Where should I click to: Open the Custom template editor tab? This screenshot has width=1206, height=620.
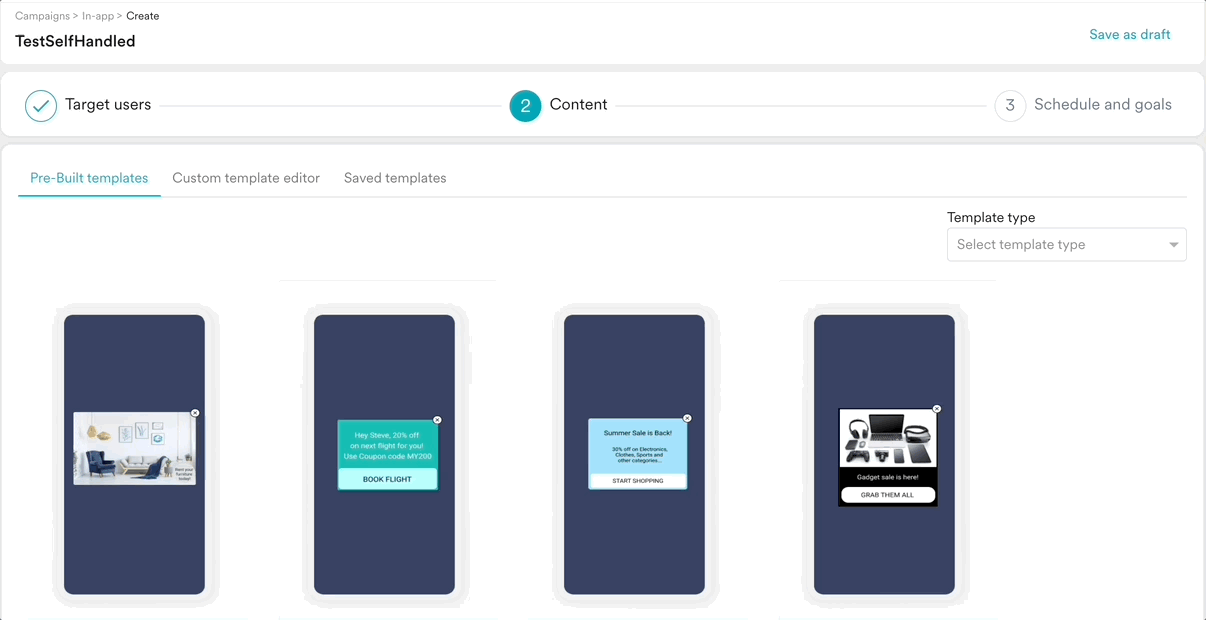[x=246, y=178]
